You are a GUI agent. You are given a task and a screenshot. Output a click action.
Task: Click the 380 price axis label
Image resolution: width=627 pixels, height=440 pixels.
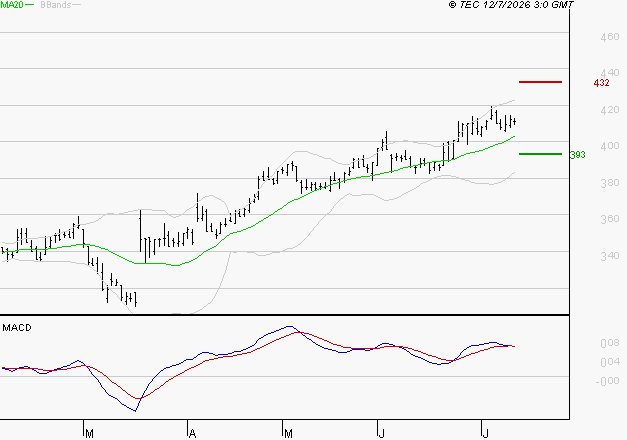pos(610,183)
